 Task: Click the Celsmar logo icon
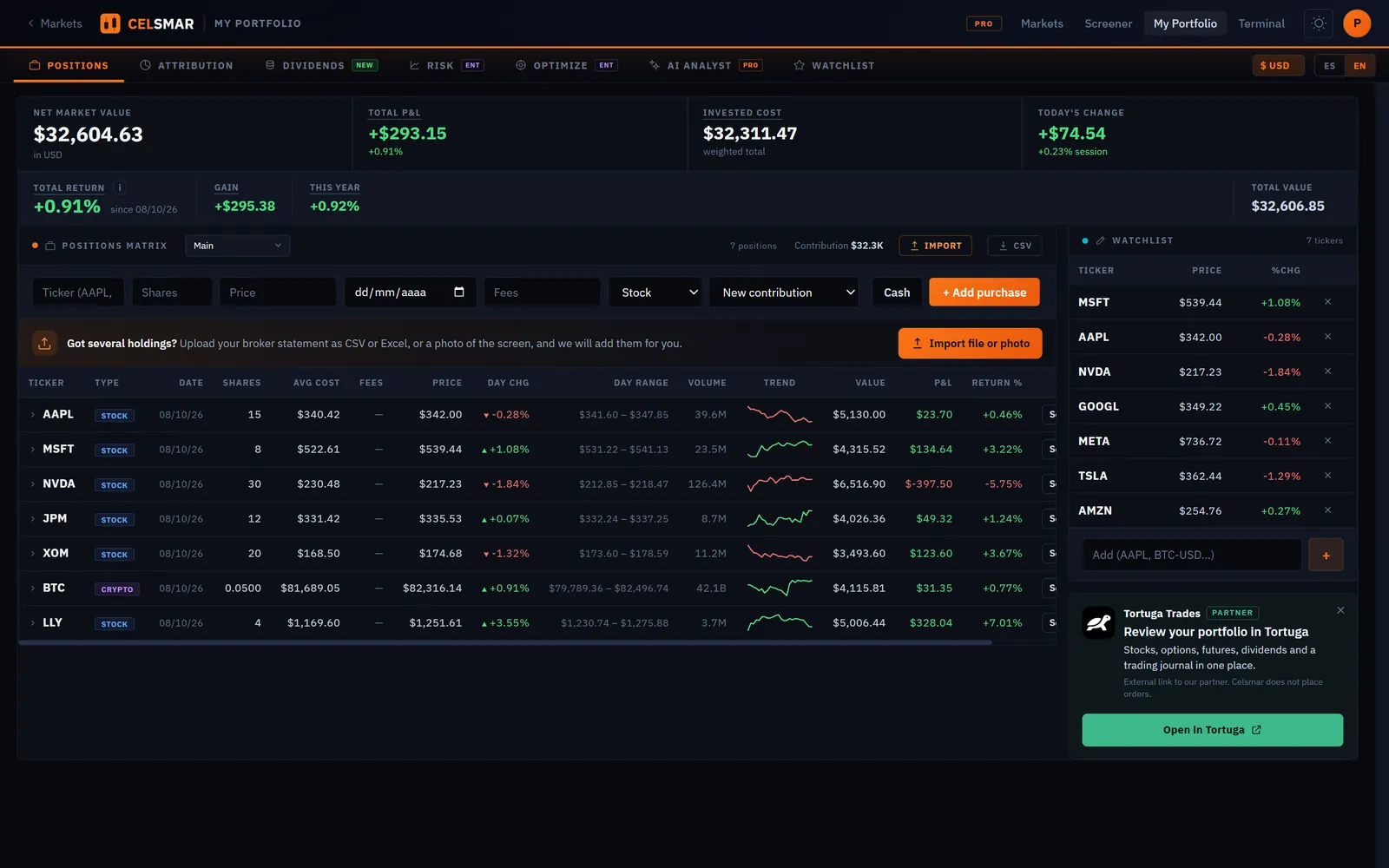[110, 23]
